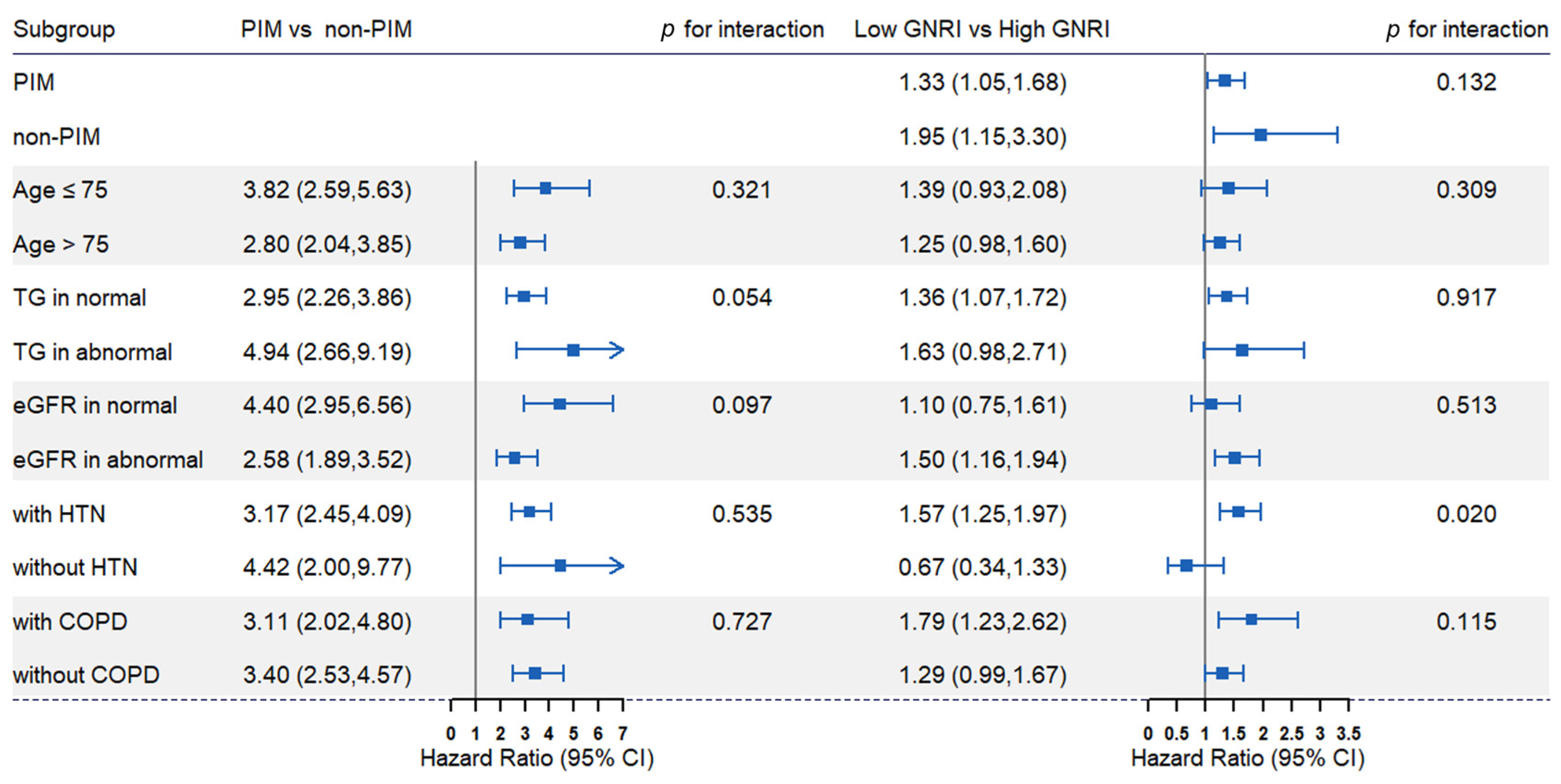The width and height of the screenshot is (1561, 784).
Task: Select the TG in abnormal label
Action: (x=92, y=352)
